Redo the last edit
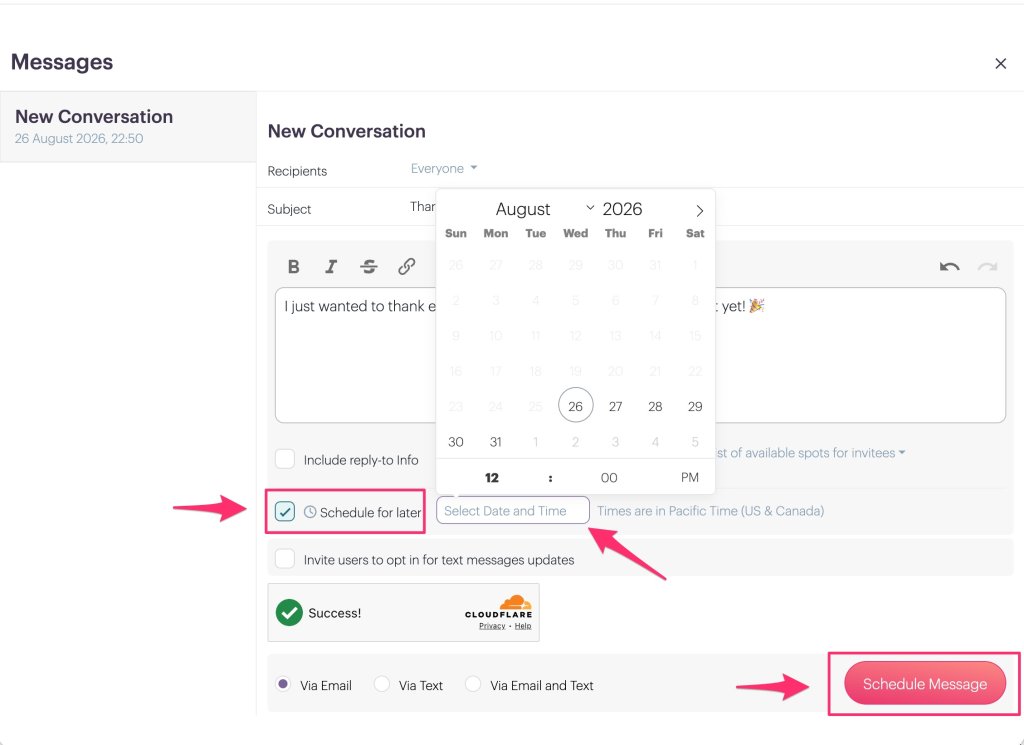1024x745 pixels. coord(987,266)
